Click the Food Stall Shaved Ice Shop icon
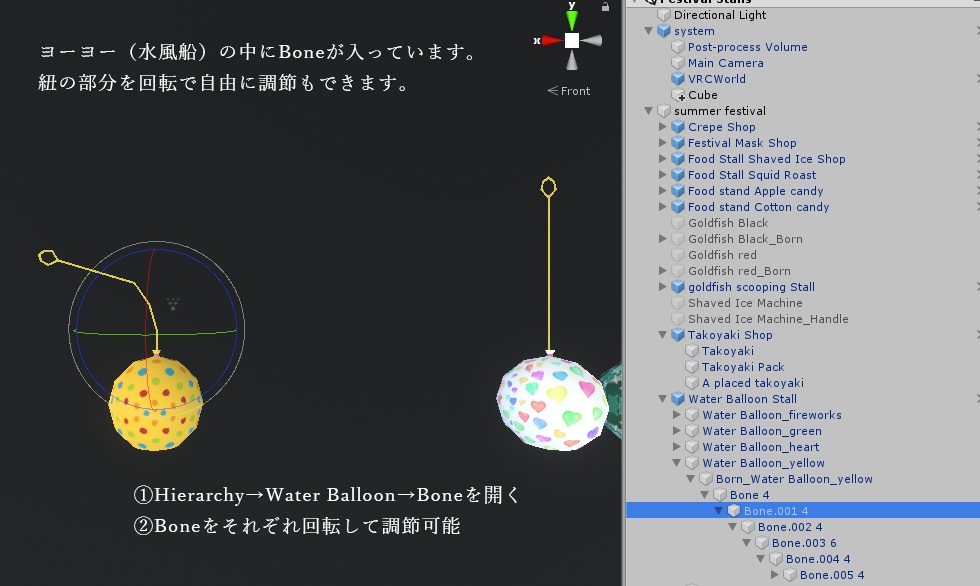Viewport: 980px width, 586px height. 678,159
